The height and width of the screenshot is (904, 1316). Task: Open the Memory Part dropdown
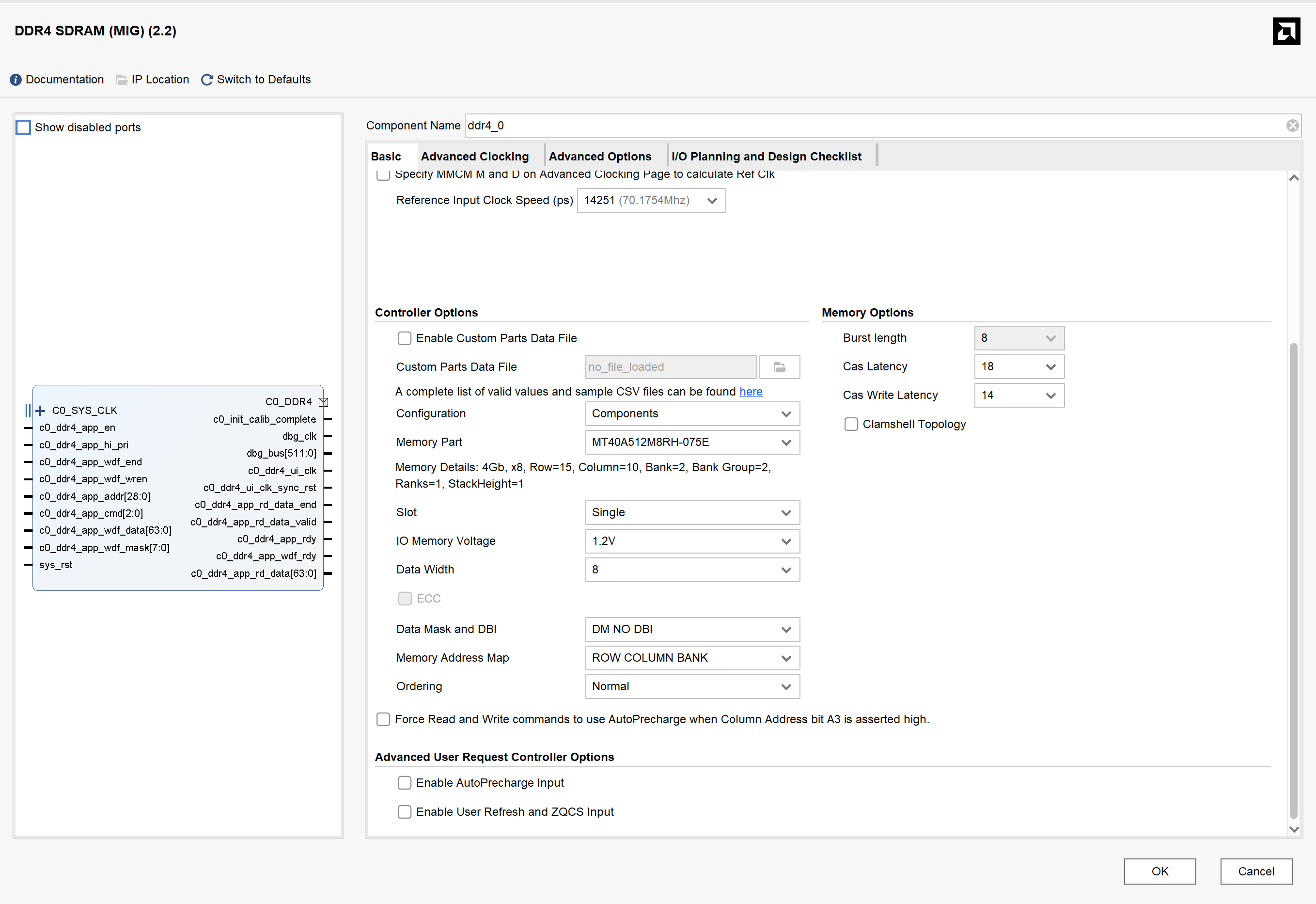692,443
